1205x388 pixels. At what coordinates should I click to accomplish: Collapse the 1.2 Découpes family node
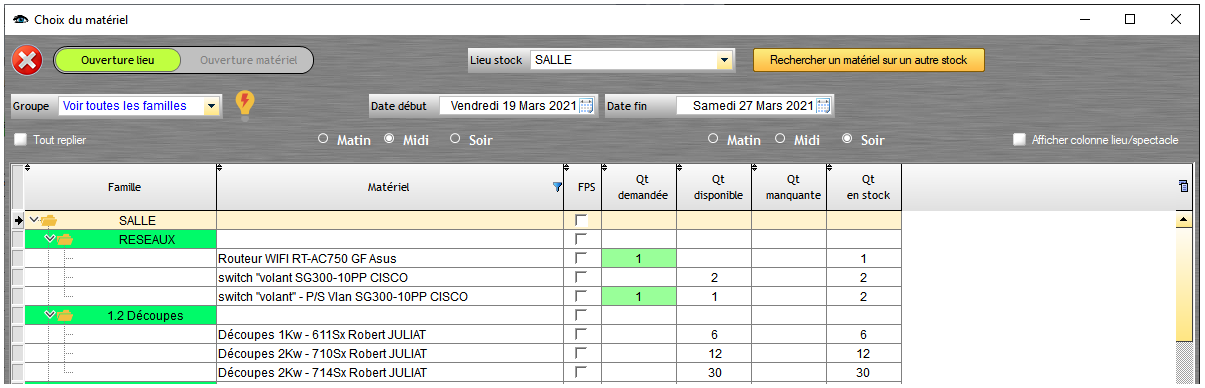coord(50,316)
